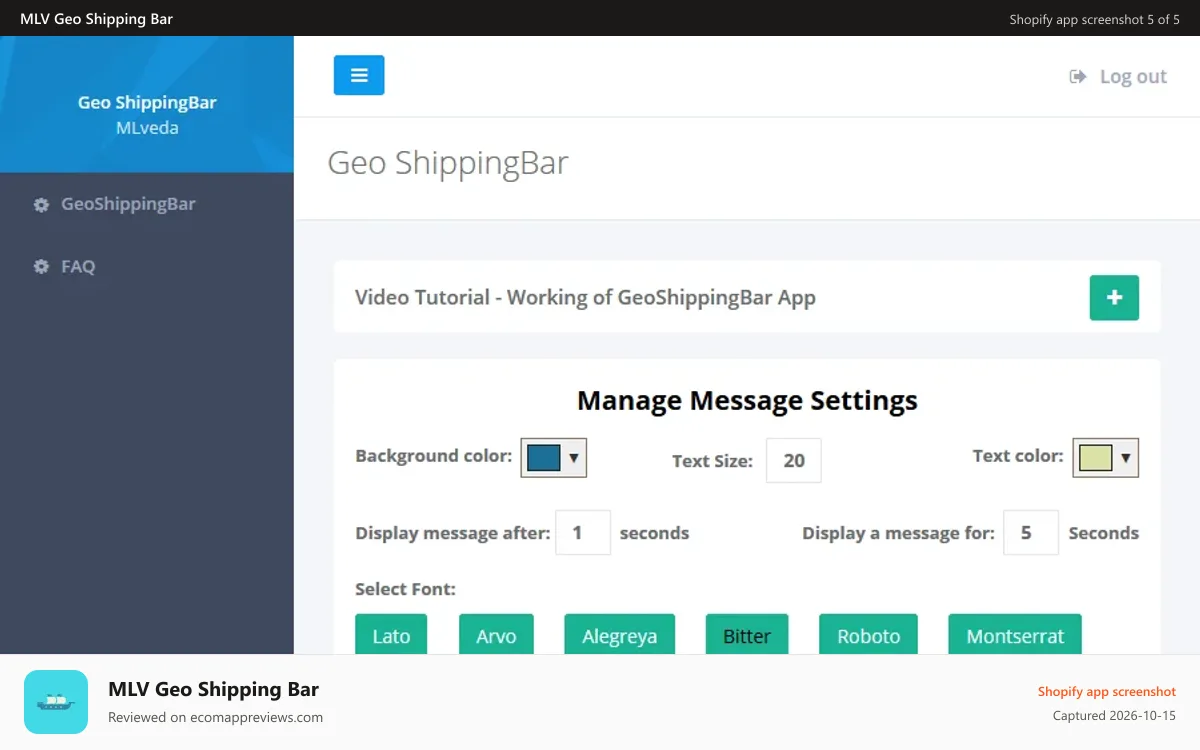Viewport: 1200px width, 750px height.
Task: Select the Roboto font button
Action: 868,635
